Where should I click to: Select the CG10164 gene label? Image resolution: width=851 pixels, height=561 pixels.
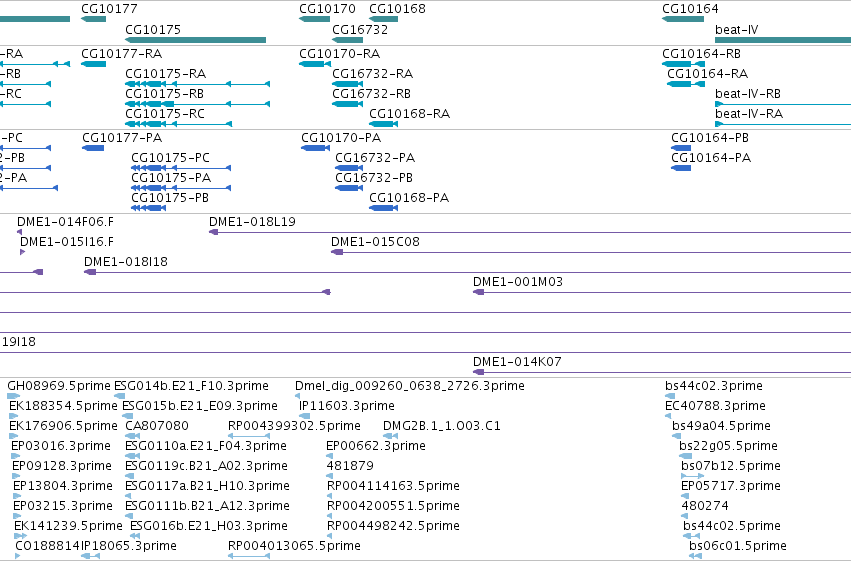[690, 9]
